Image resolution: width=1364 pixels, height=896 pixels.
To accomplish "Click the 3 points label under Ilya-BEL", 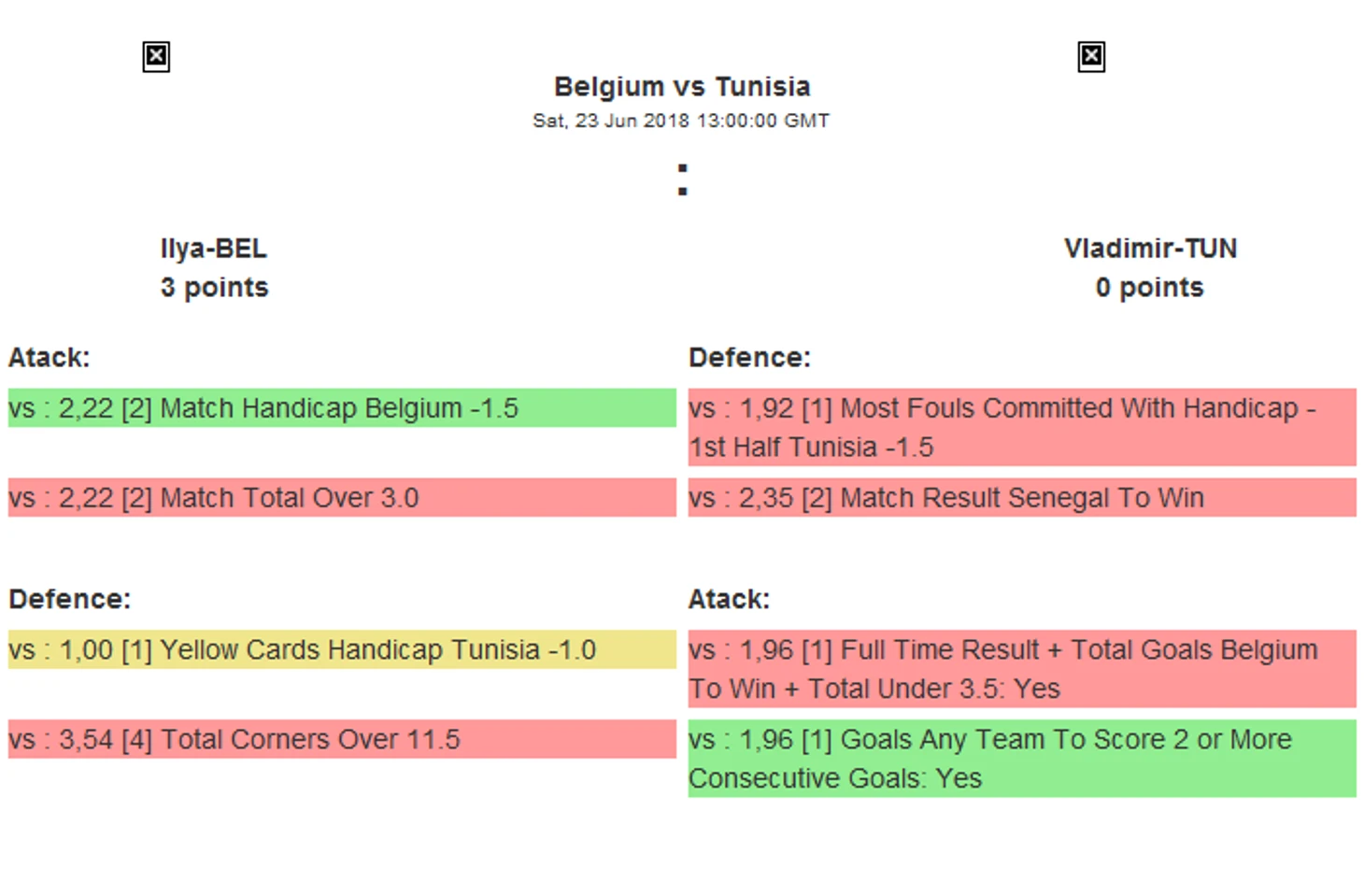I will click(x=214, y=288).
